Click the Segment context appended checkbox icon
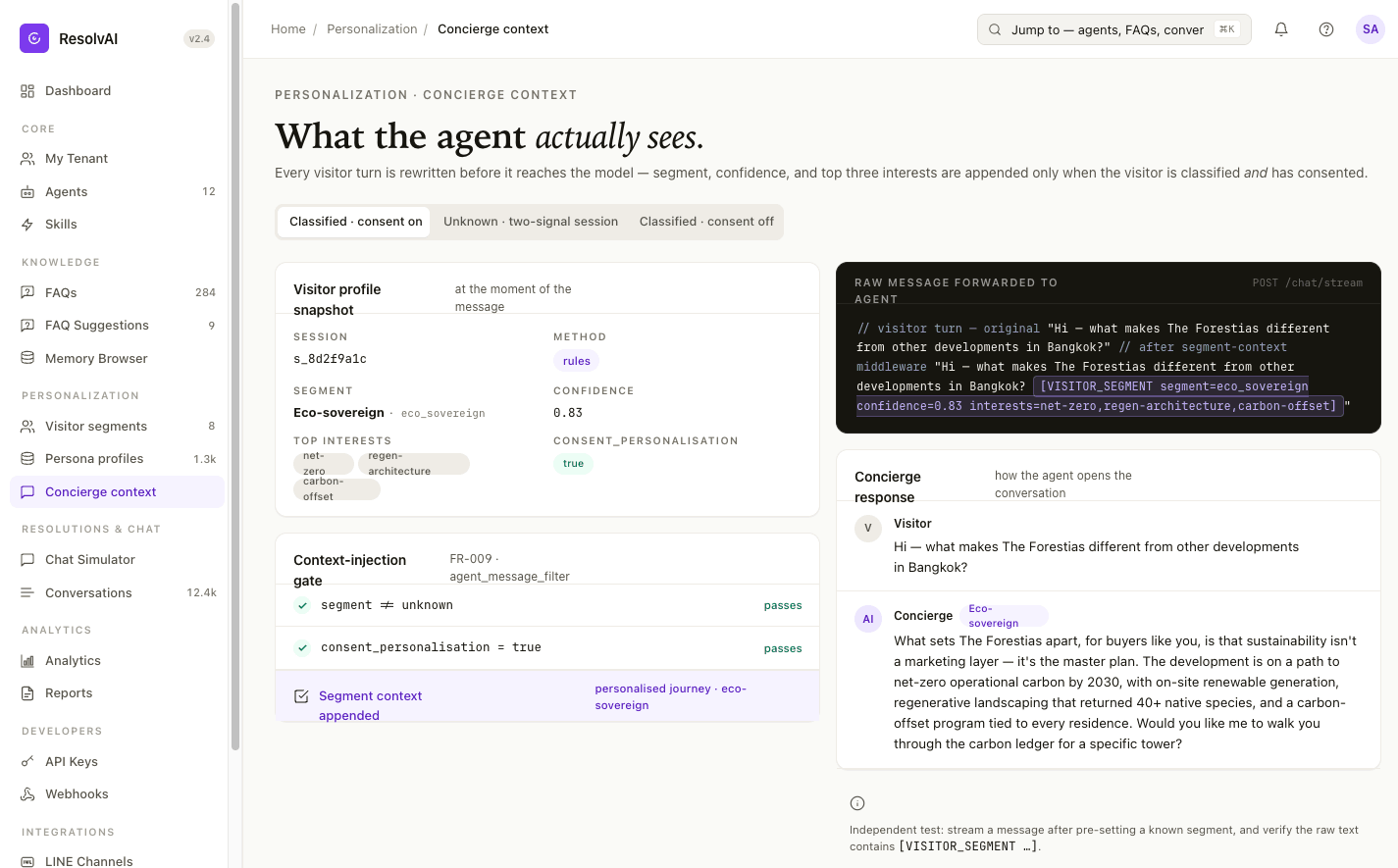 point(301,696)
